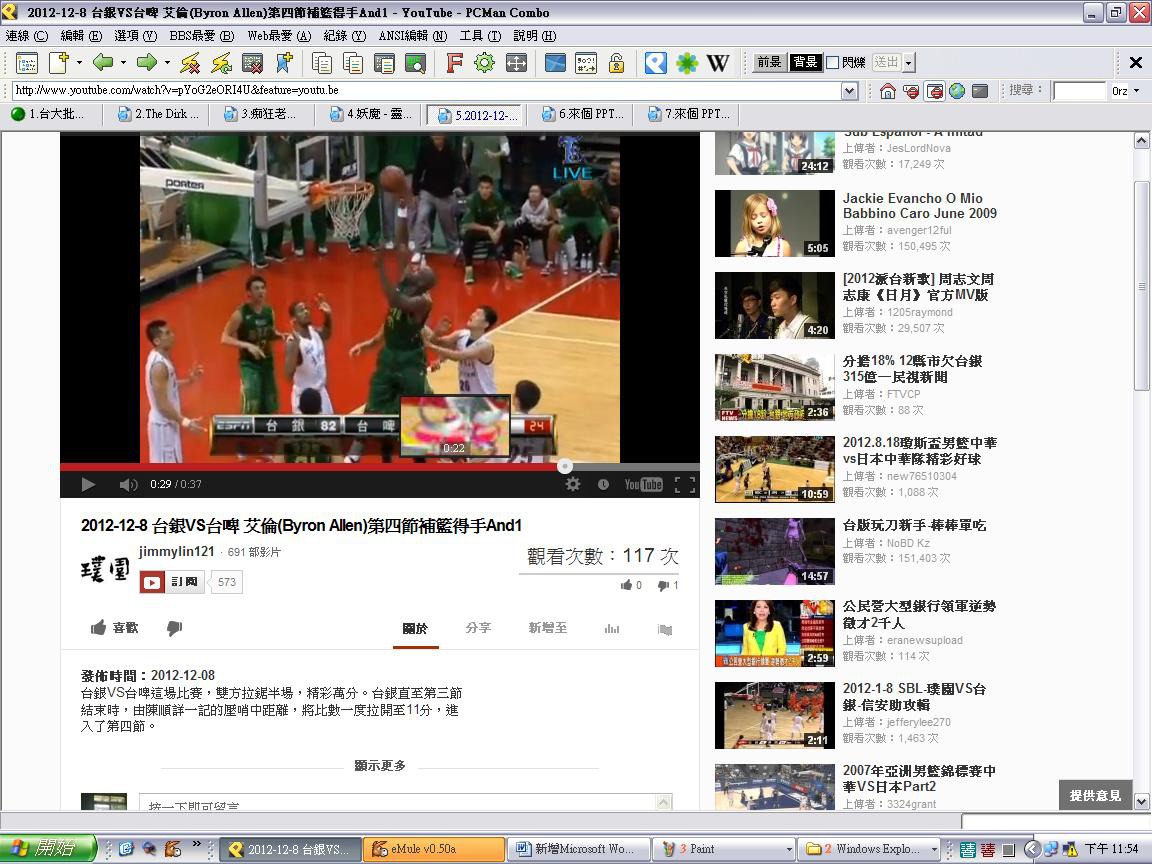The width and height of the screenshot is (1152, 864).
Task: Click the green gear toolbar icon
Action: (x=485, y=63)
